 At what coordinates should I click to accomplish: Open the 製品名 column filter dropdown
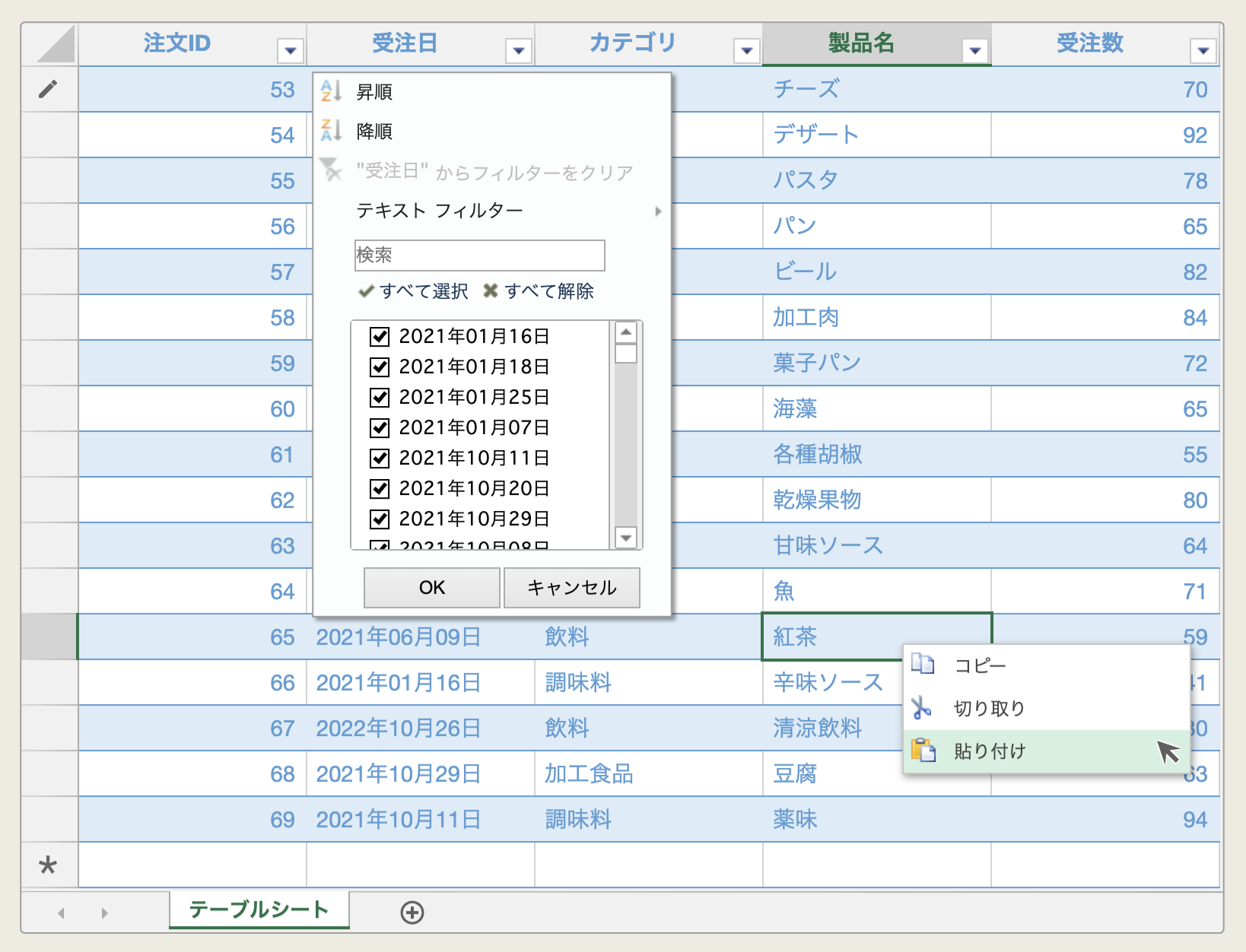coord(974,51)
